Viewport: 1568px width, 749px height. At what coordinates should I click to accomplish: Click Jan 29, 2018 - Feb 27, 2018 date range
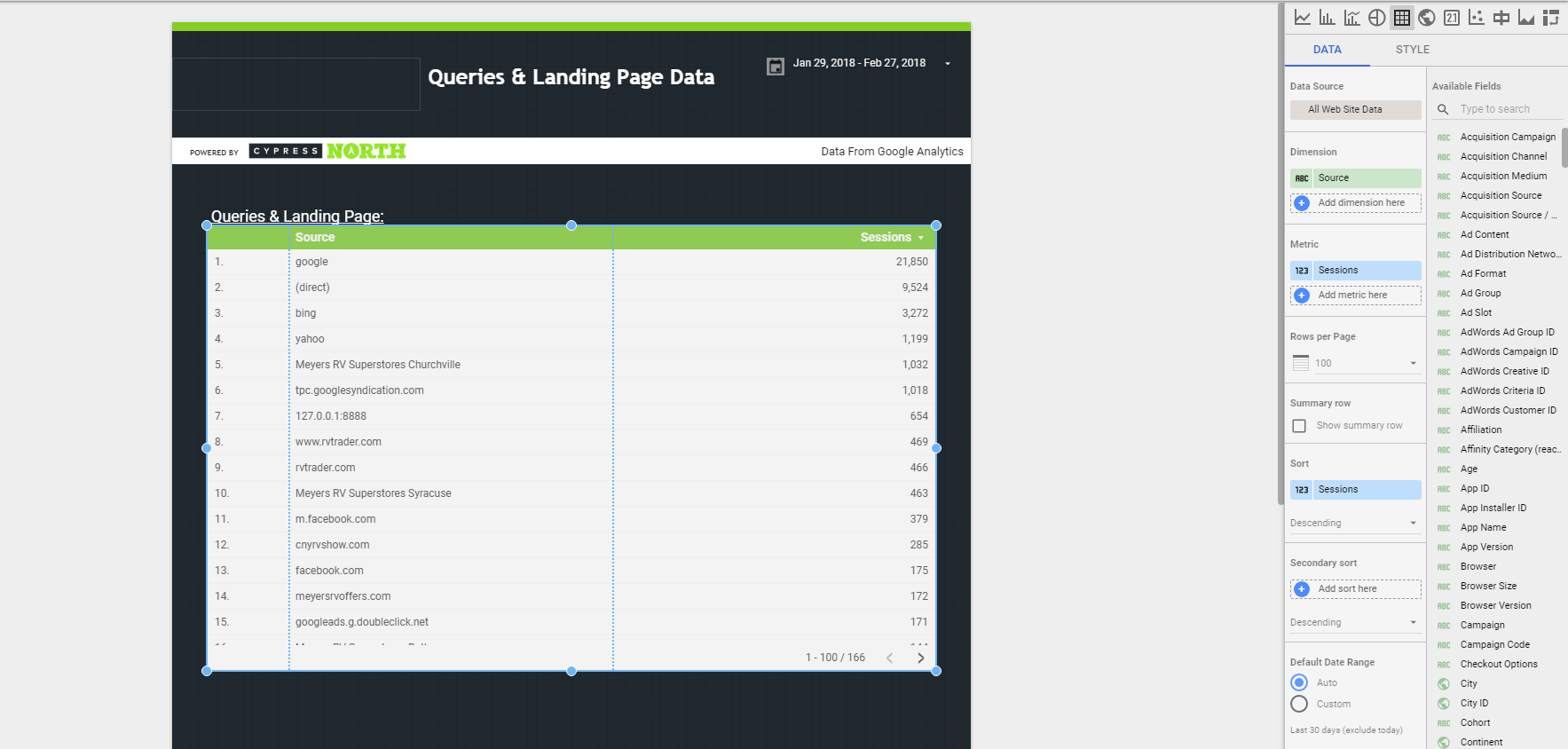[859, 63]
